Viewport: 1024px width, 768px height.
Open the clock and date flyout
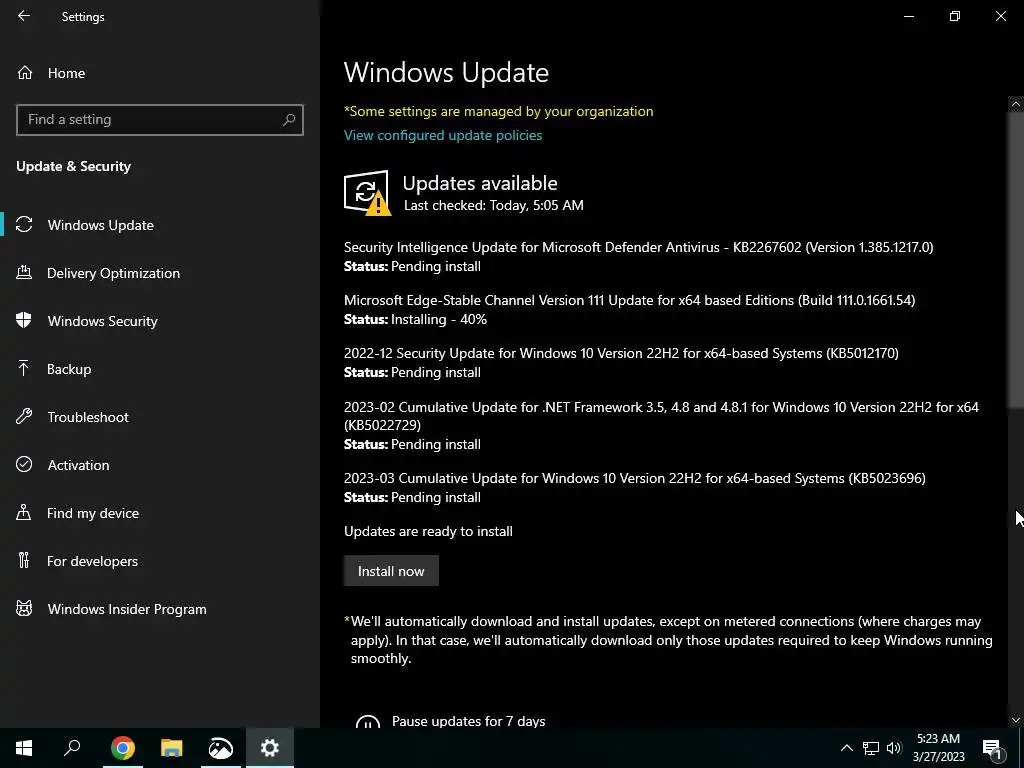(938, 748)
